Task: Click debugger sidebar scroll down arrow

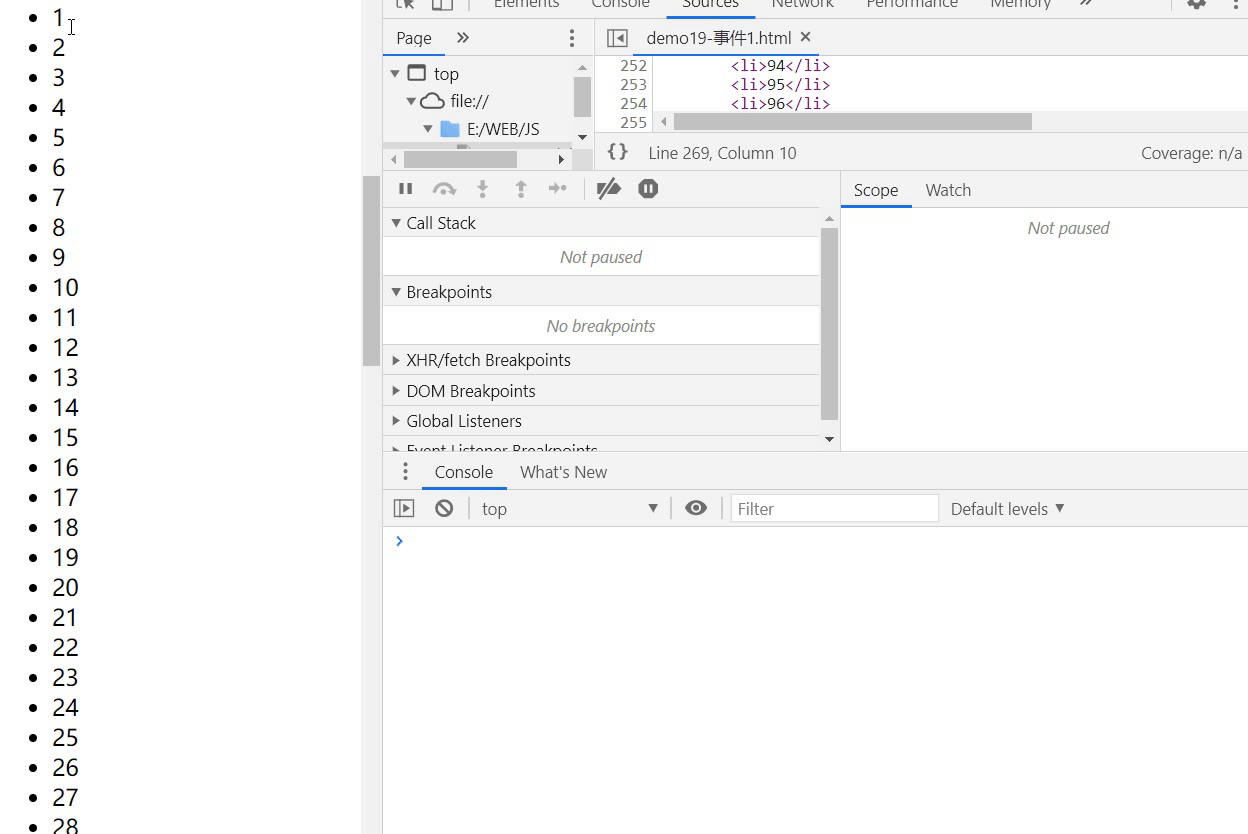Action: pos(829,439)
